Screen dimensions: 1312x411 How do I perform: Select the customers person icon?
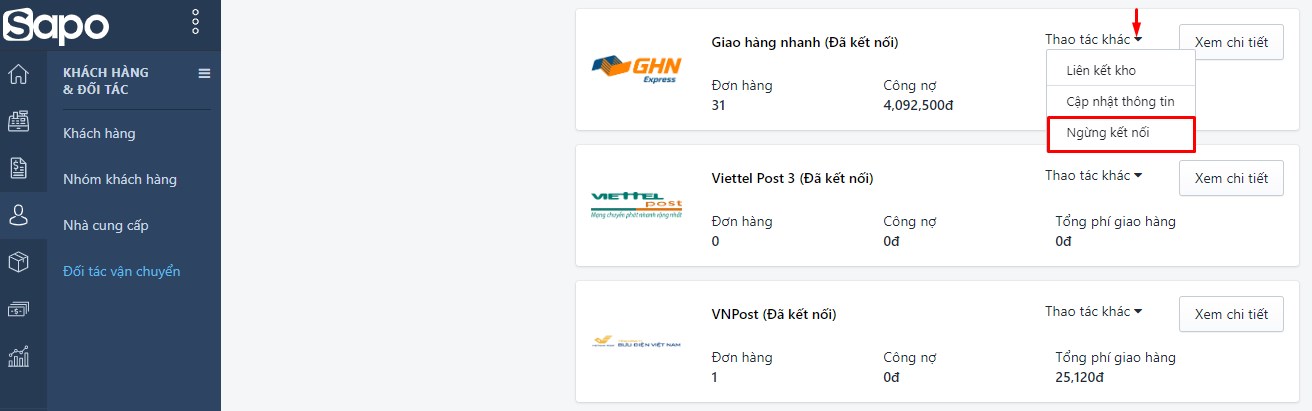point(18,214)
